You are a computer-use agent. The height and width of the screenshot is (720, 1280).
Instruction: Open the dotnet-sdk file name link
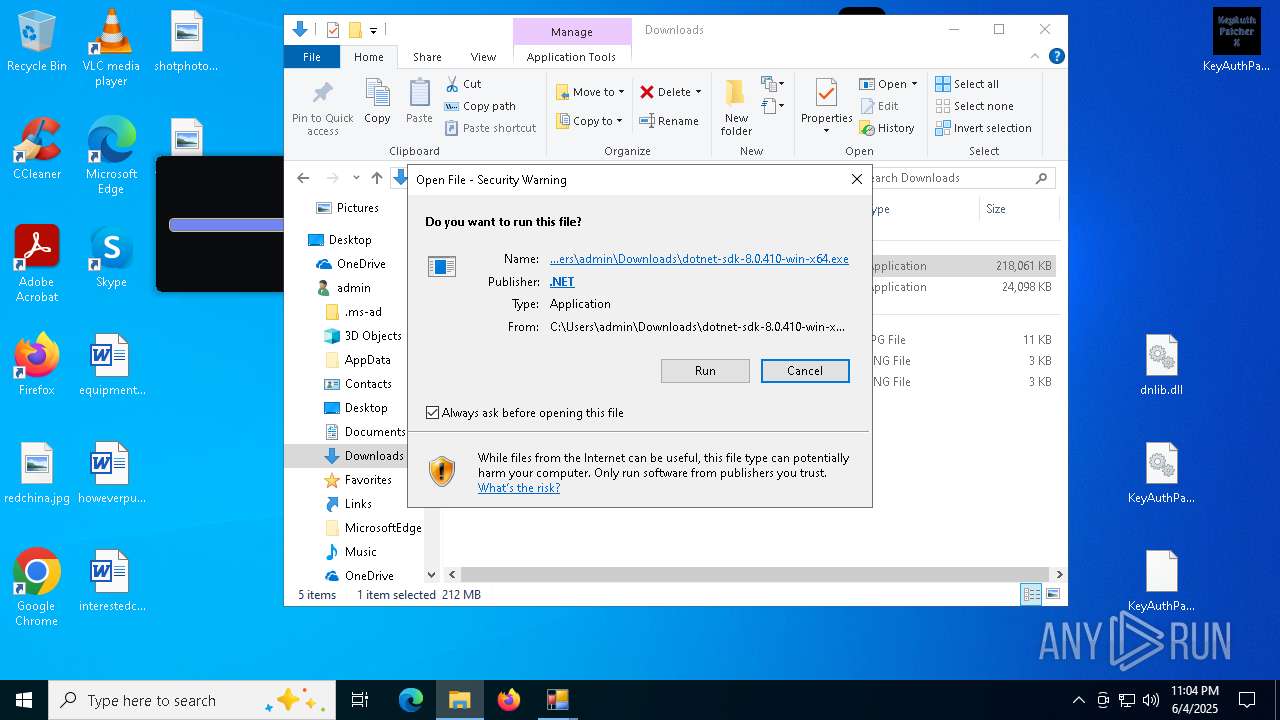pos(699,259)
